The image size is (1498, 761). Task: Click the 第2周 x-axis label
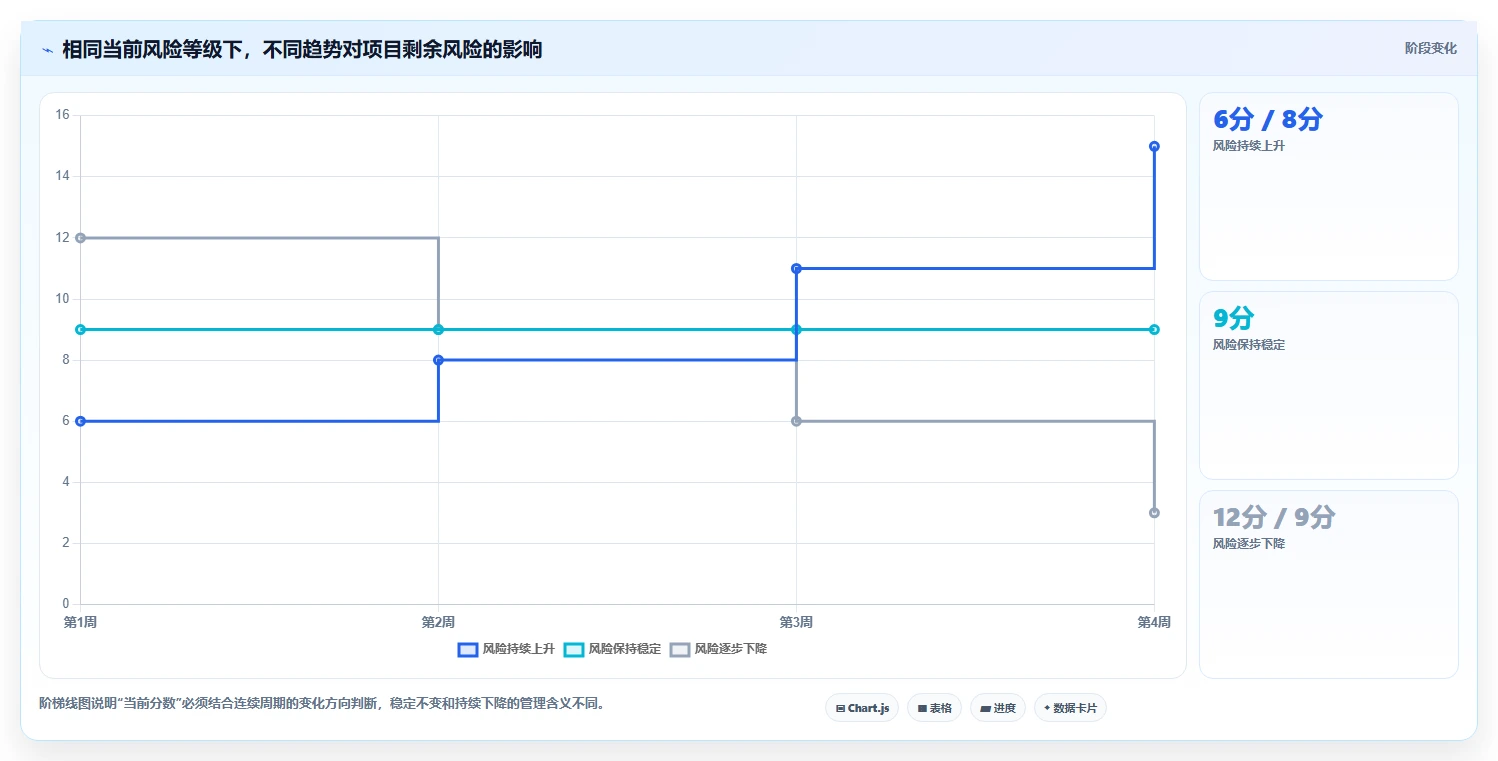tap(438, 623)
